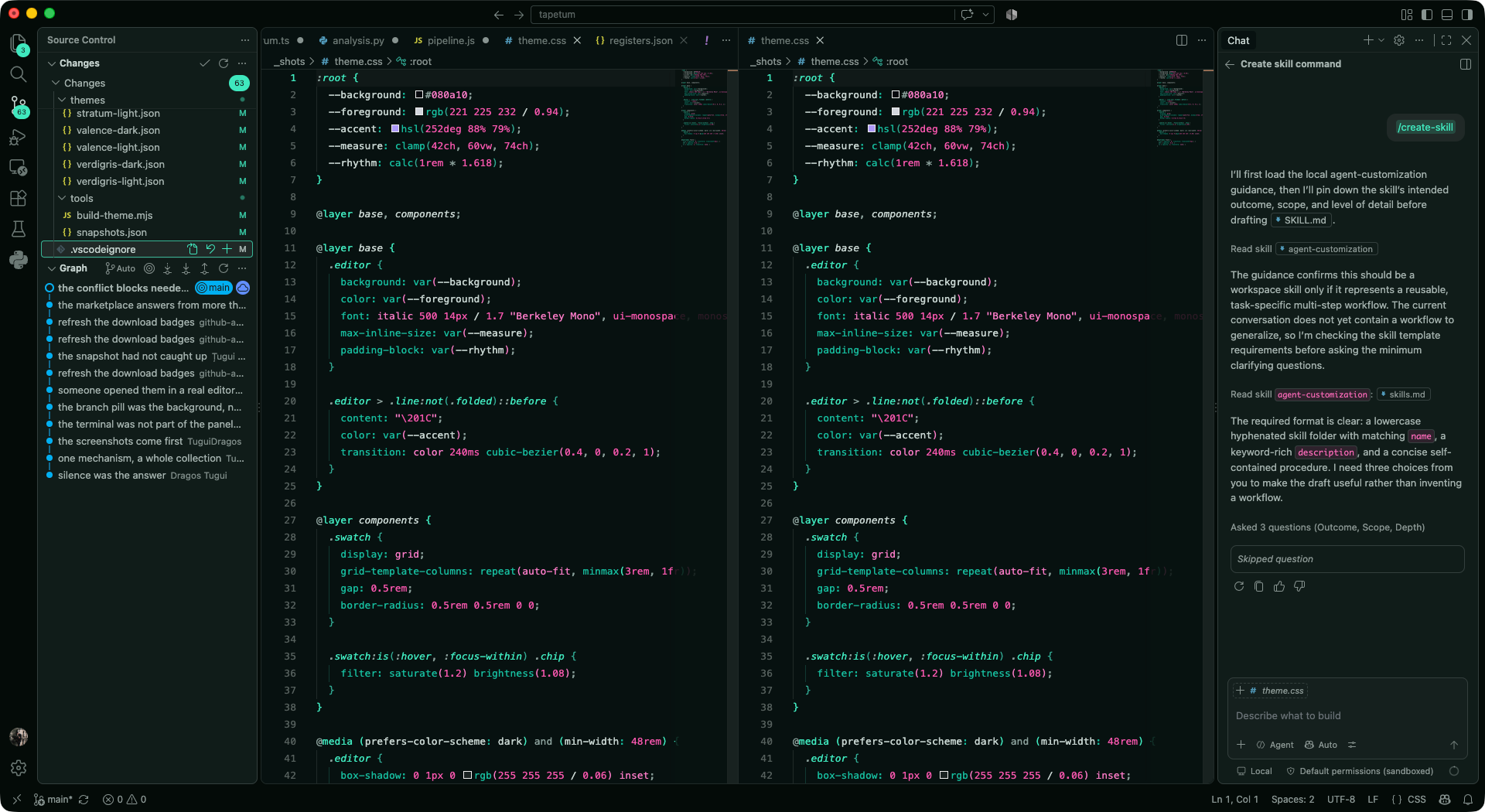Open the Default permissions (sandboxed) picker
Screen dimensions: 1485x812
1360,771
